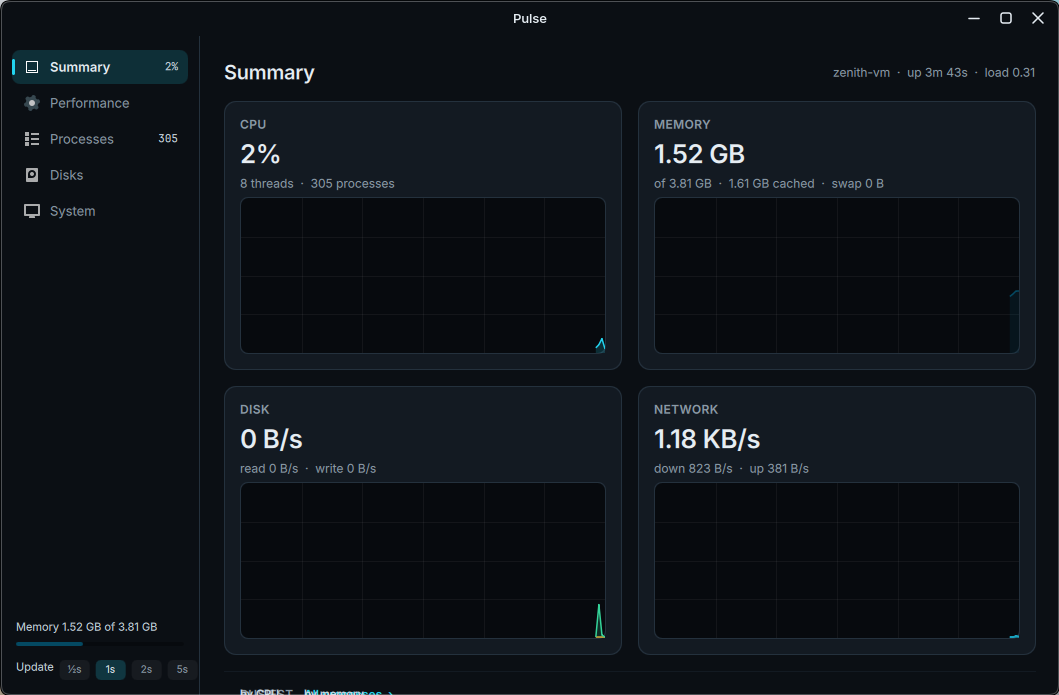Screen dimensions: 1059x695
Task: Click the sidebar memory usage bar
Action: pyautogui.click(x=99, y=644)
